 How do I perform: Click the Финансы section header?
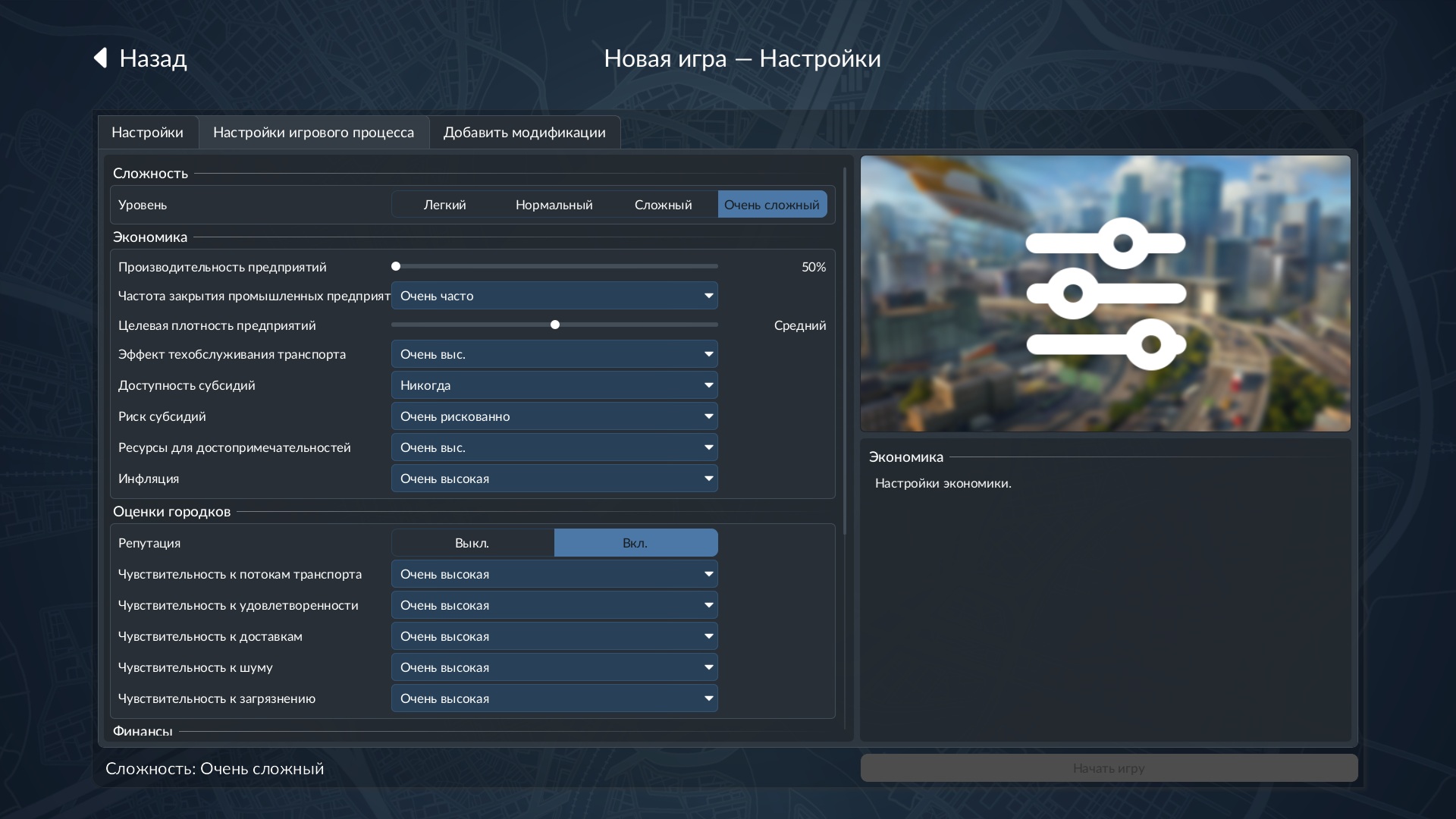143,731
